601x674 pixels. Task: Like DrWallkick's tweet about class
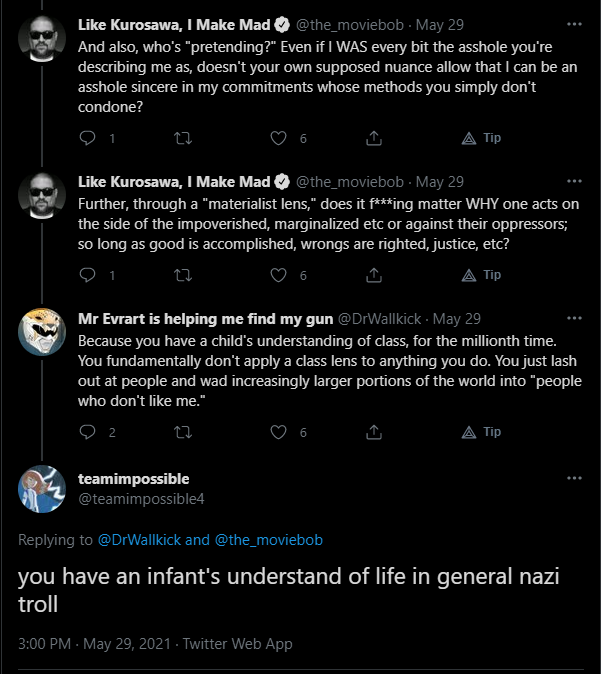click(x=279, y=432)
